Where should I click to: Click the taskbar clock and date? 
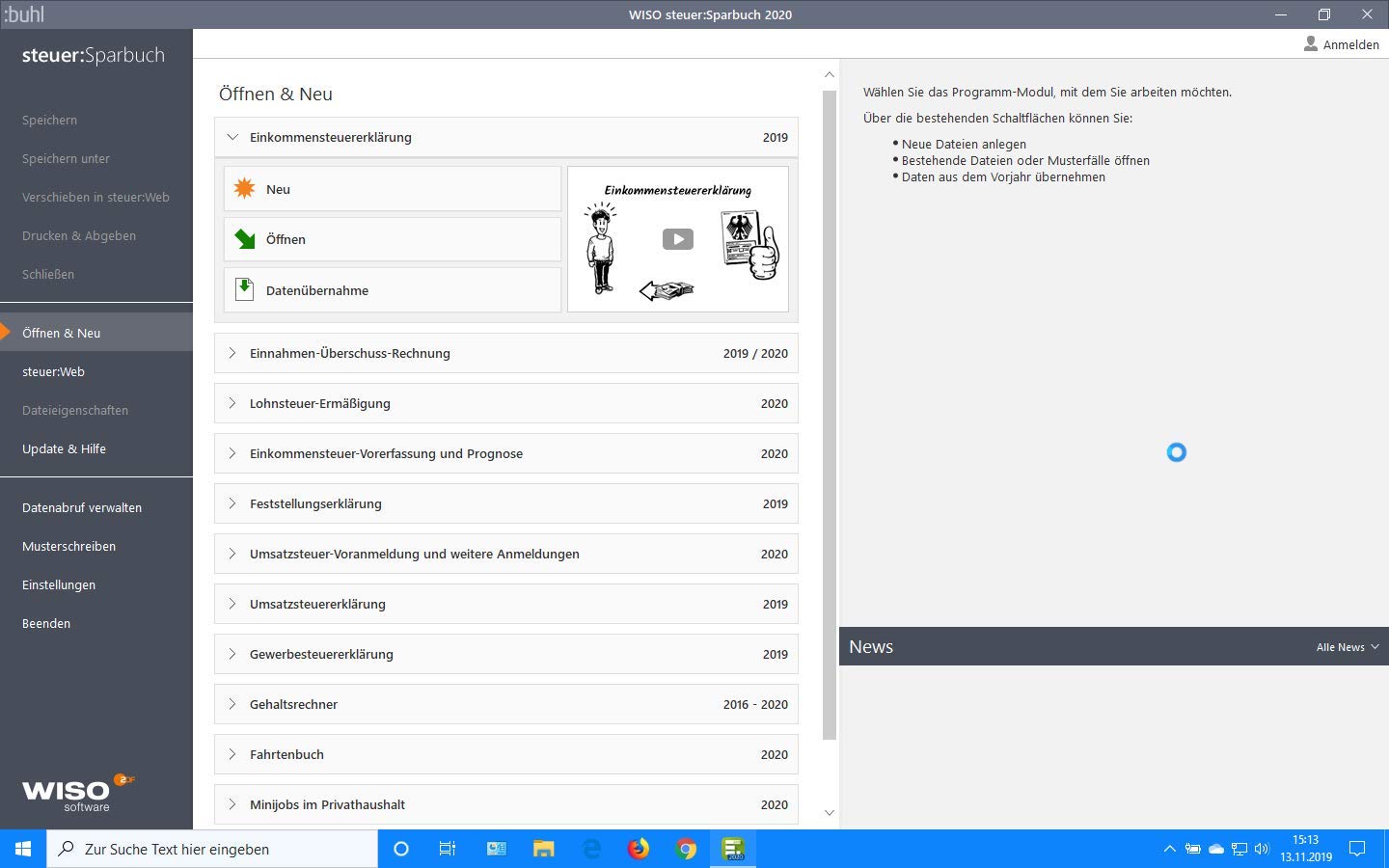1306,849
